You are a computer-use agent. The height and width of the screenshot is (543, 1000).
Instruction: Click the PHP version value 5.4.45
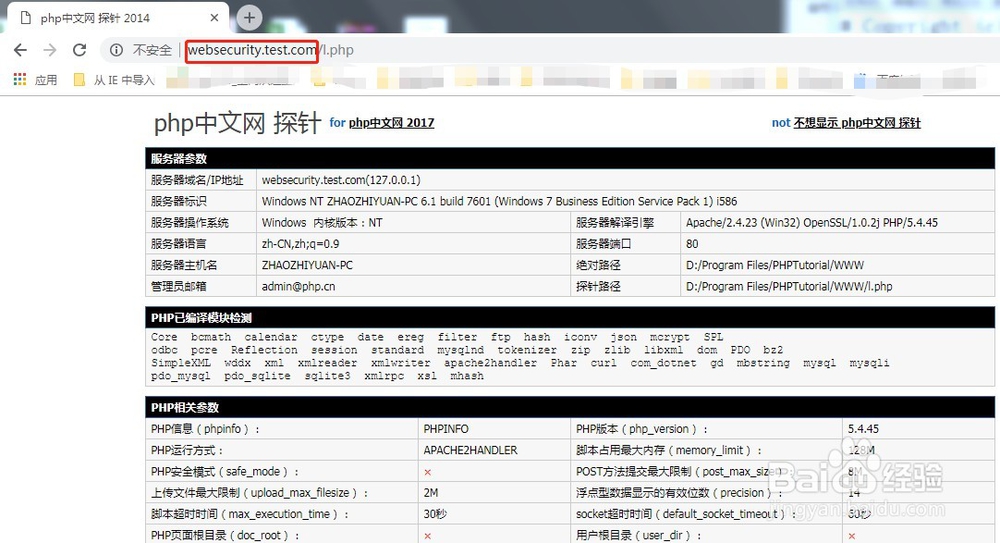(x=863, y=429)
